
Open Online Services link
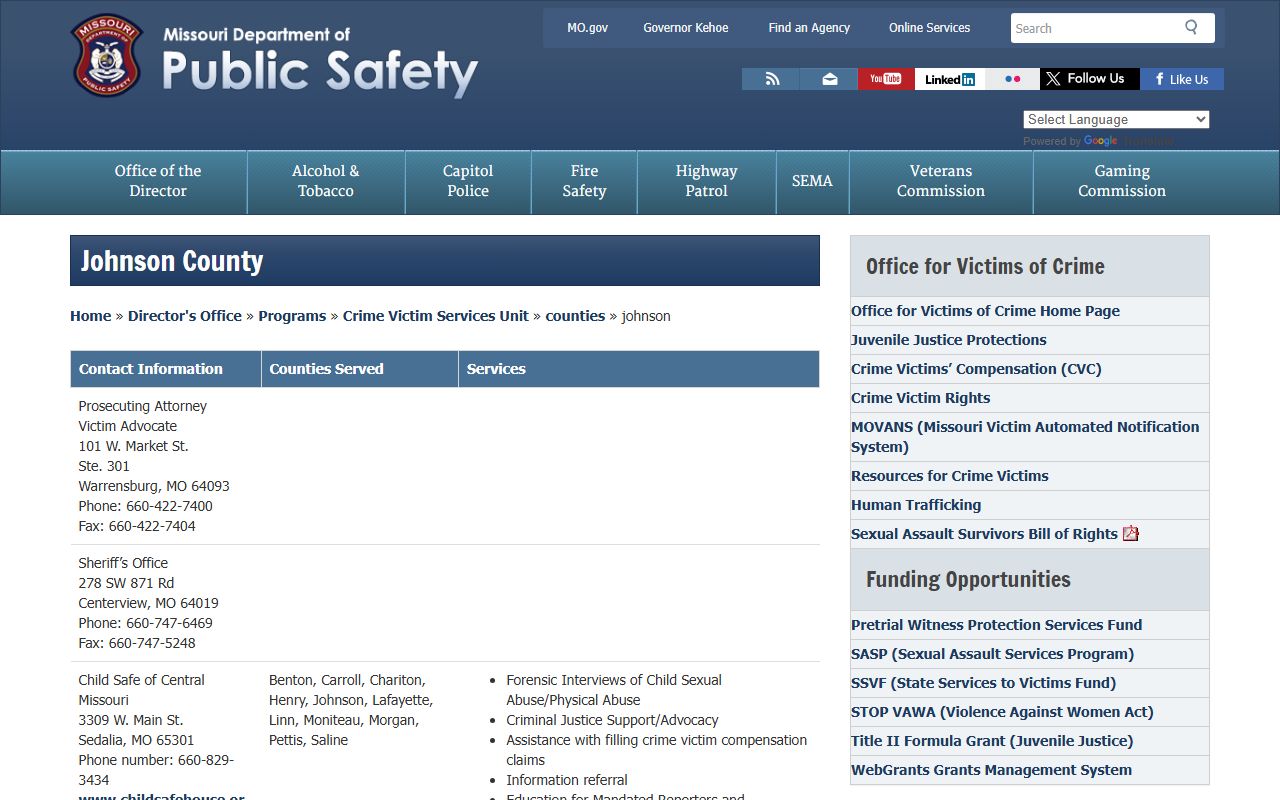(x=929, y=28)
